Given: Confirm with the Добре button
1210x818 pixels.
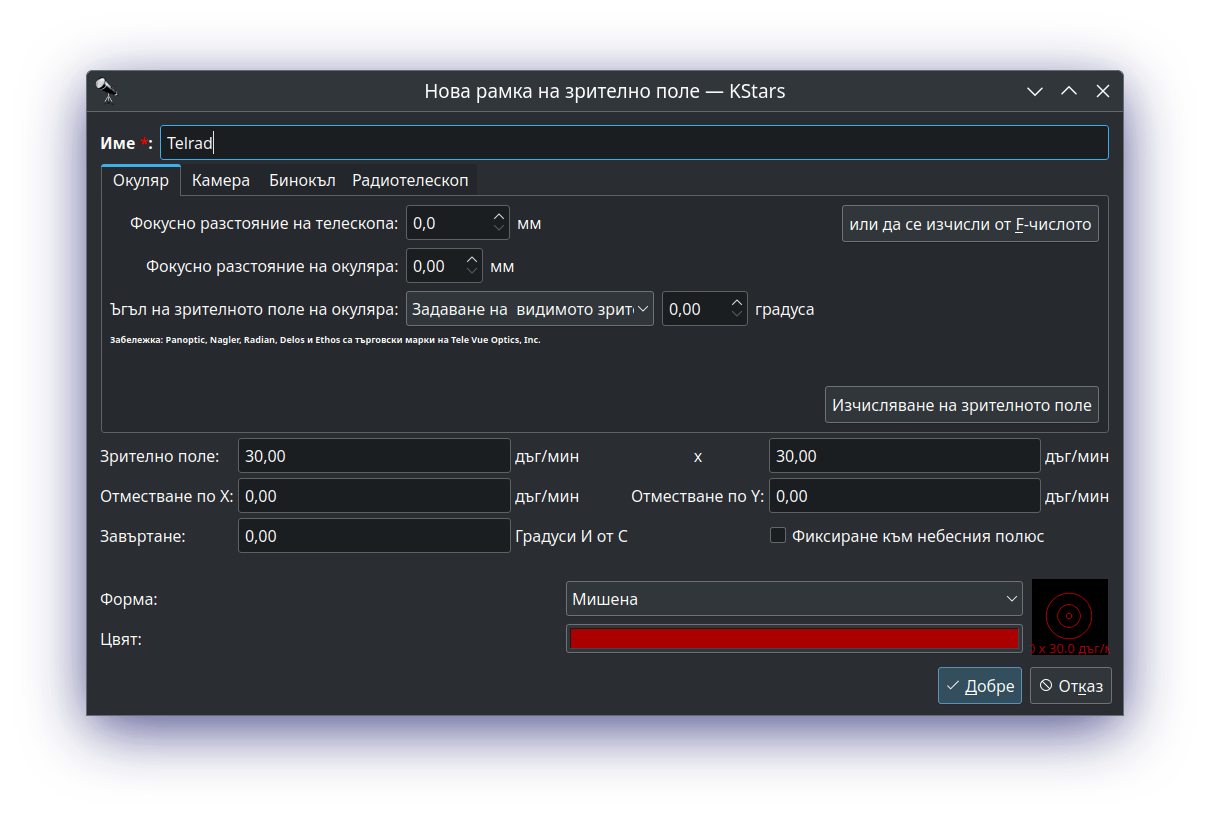Looking at the screenshot, I should (979, 686).
